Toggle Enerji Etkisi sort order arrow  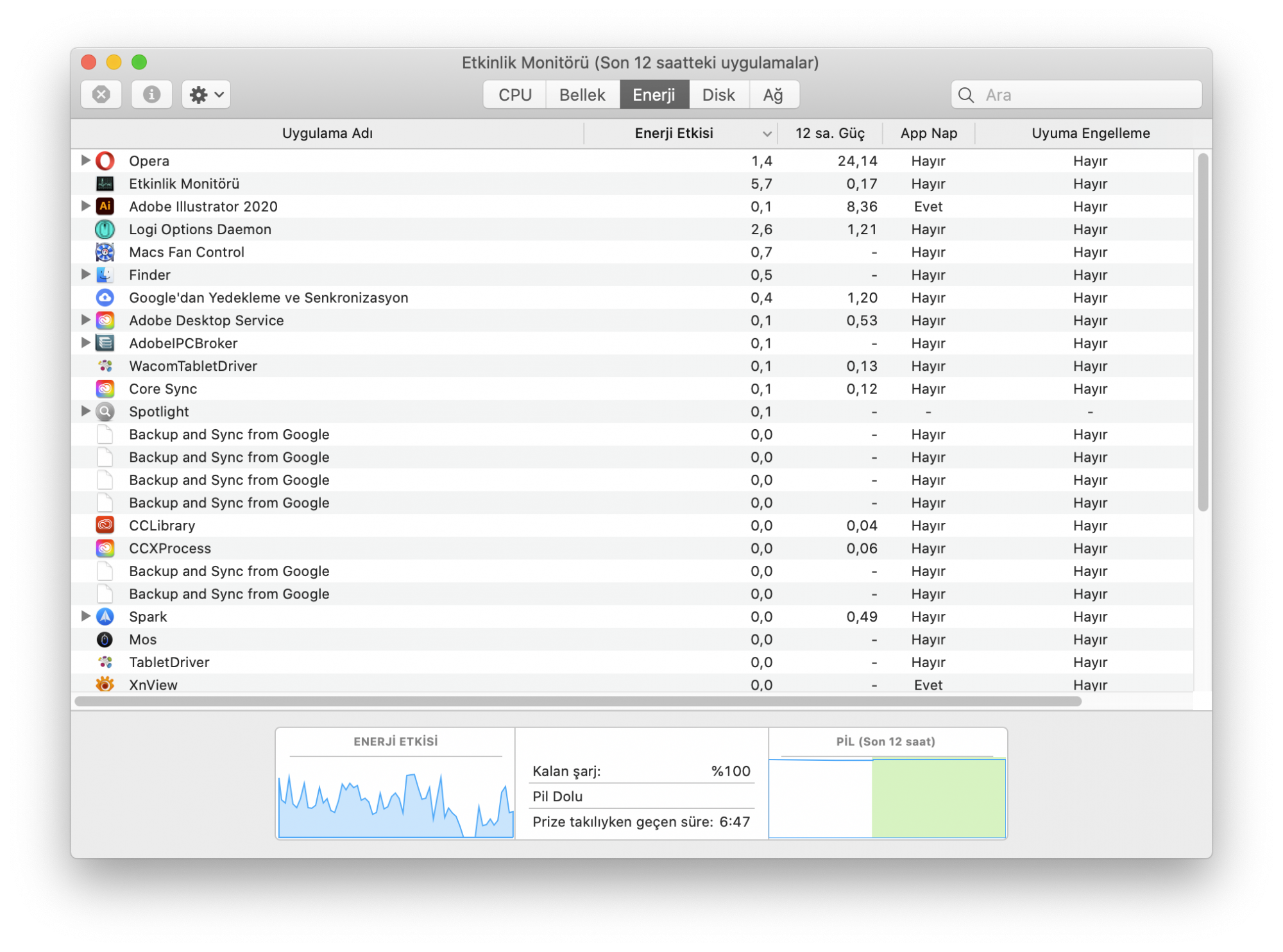(767, 134)
